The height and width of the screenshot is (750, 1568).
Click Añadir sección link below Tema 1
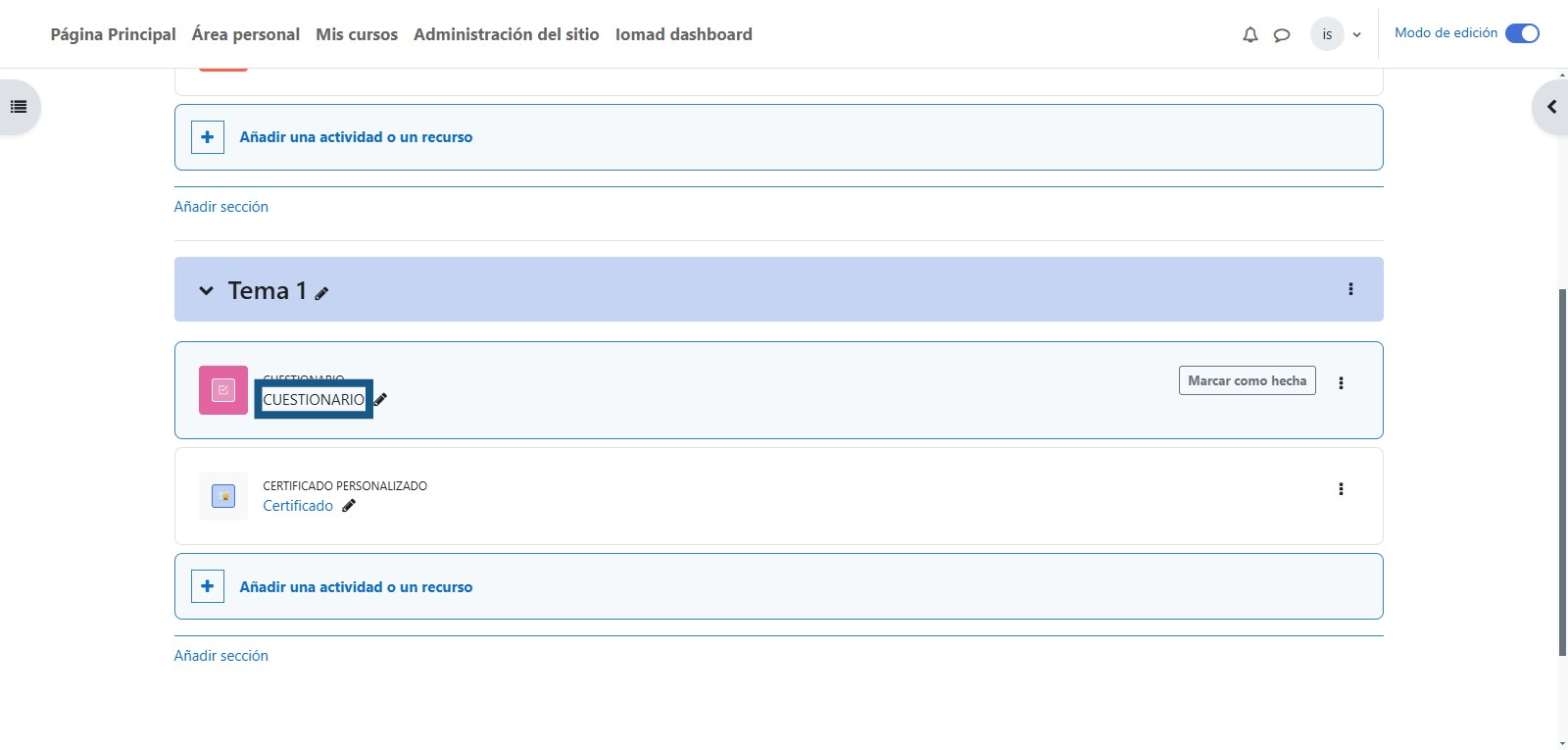220,656
